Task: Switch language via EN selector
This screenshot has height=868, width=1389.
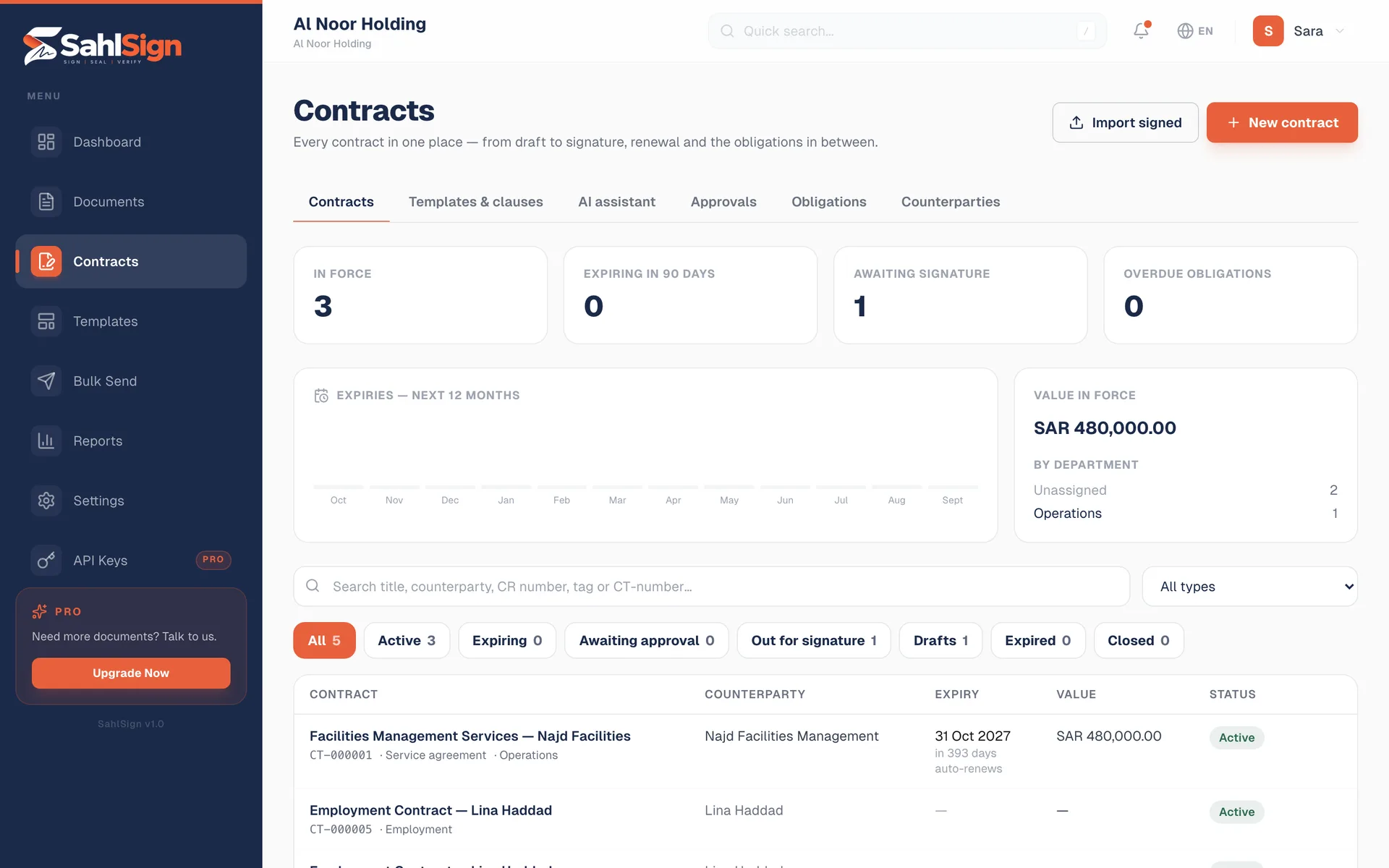Action: click(1195, 31)
